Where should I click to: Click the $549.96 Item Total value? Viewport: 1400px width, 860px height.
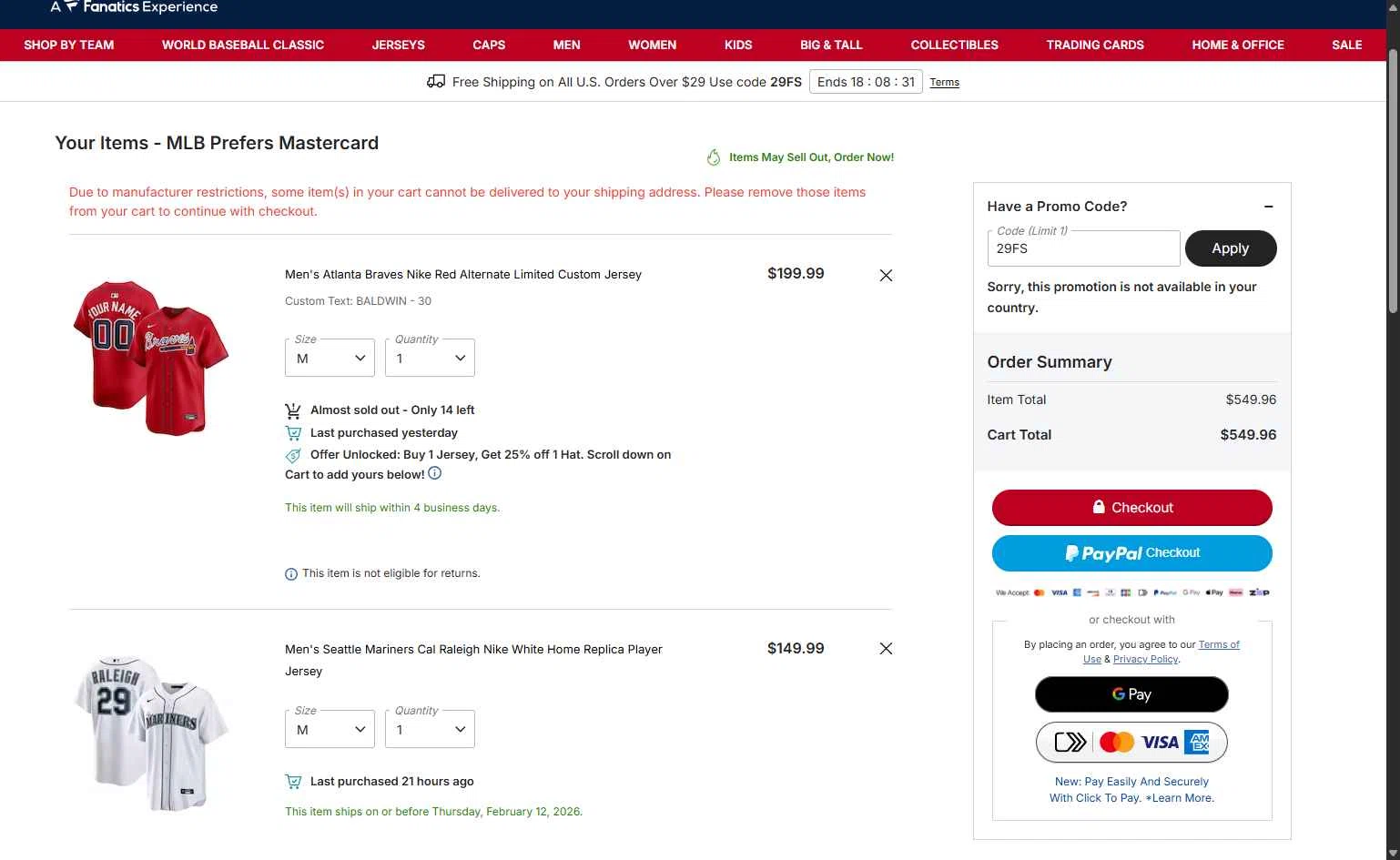pos(1251,400)
